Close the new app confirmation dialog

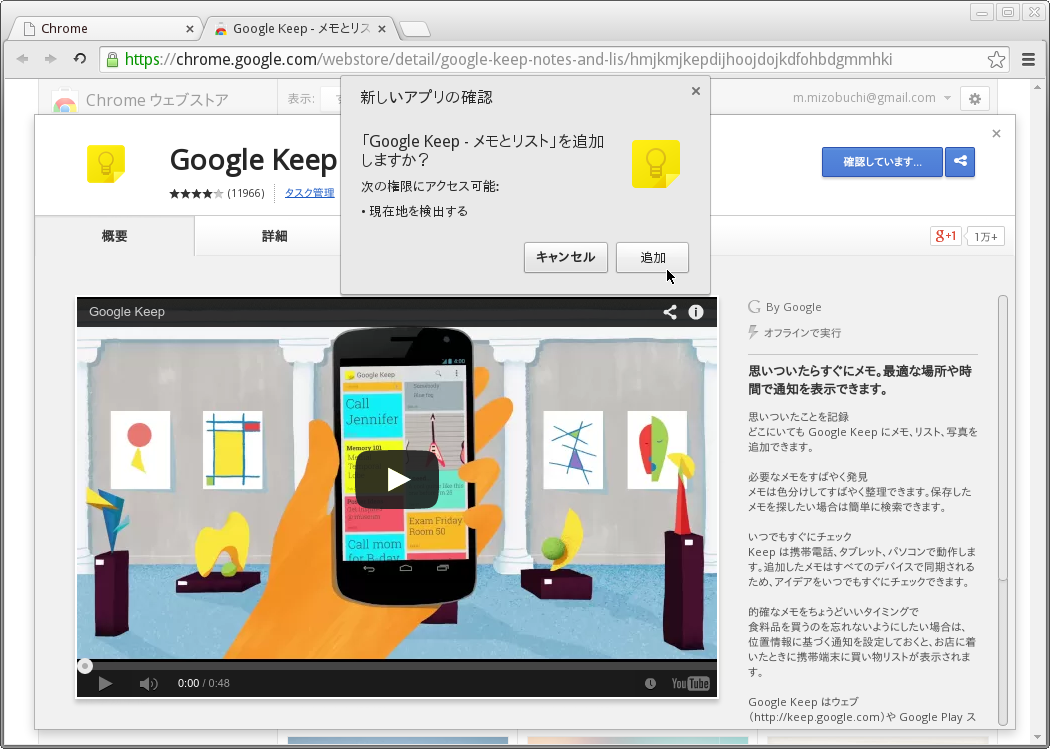point(696,91)
